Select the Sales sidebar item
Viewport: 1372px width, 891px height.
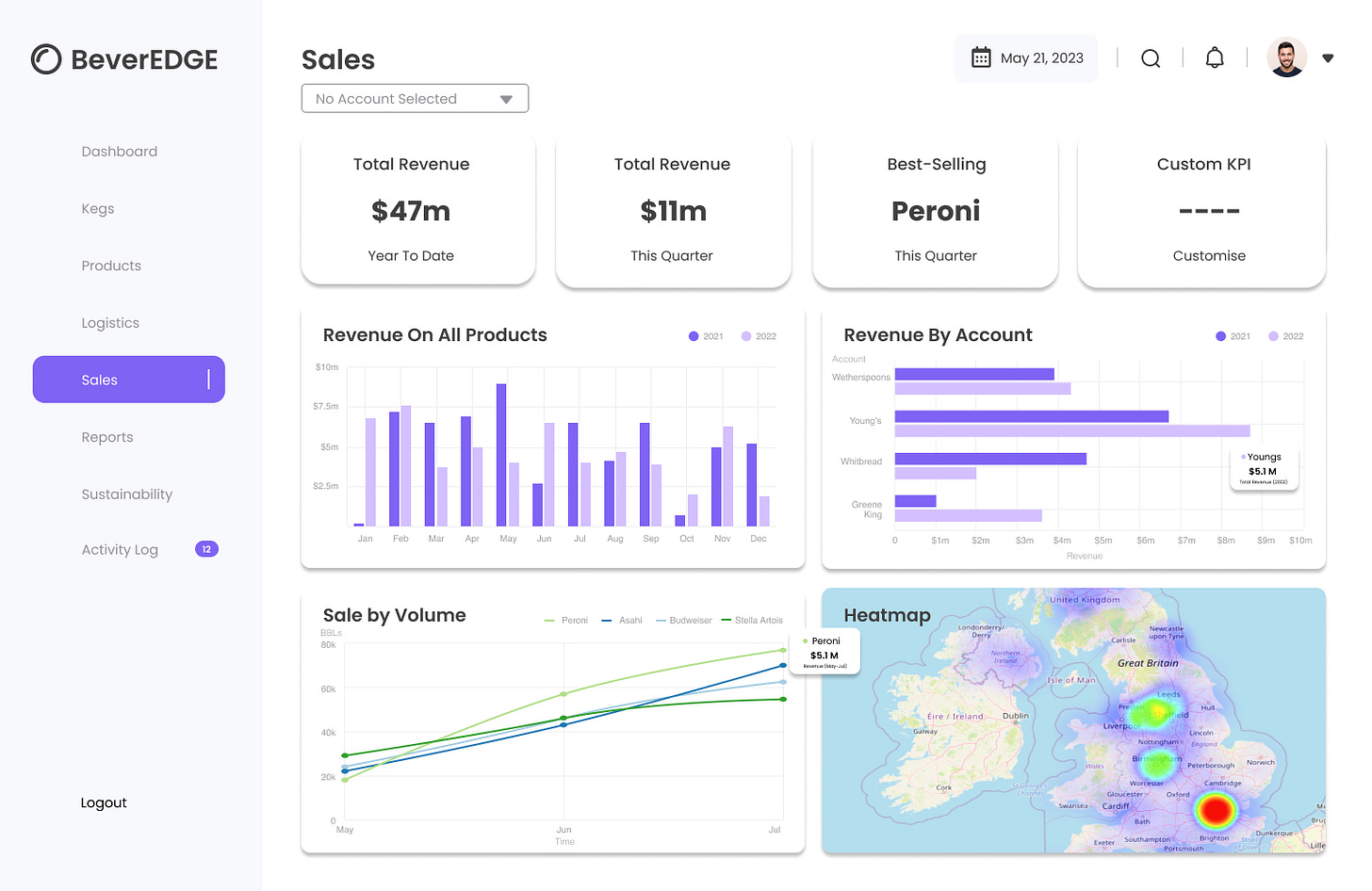129,380
